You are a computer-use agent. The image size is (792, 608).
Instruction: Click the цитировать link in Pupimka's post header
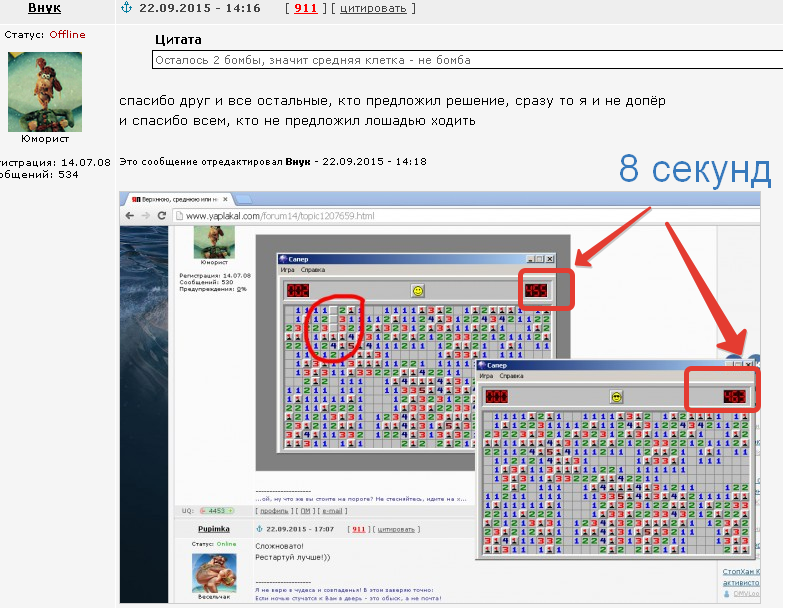click(396, 529)
